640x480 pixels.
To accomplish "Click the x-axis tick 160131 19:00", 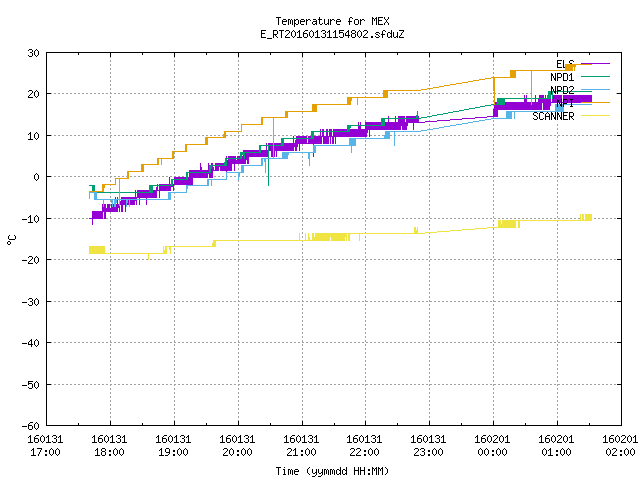I will (173, 446).
